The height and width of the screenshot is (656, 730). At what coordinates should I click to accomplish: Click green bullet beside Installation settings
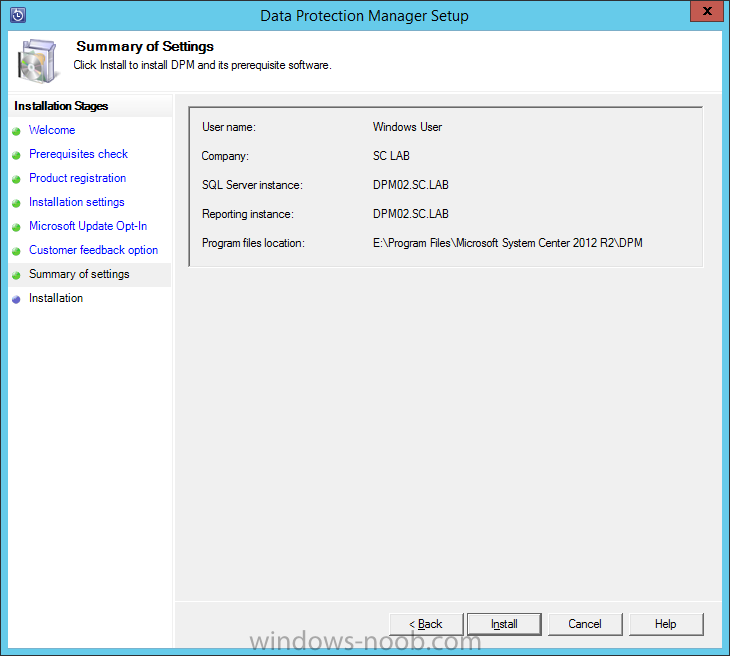click(16, 203)
